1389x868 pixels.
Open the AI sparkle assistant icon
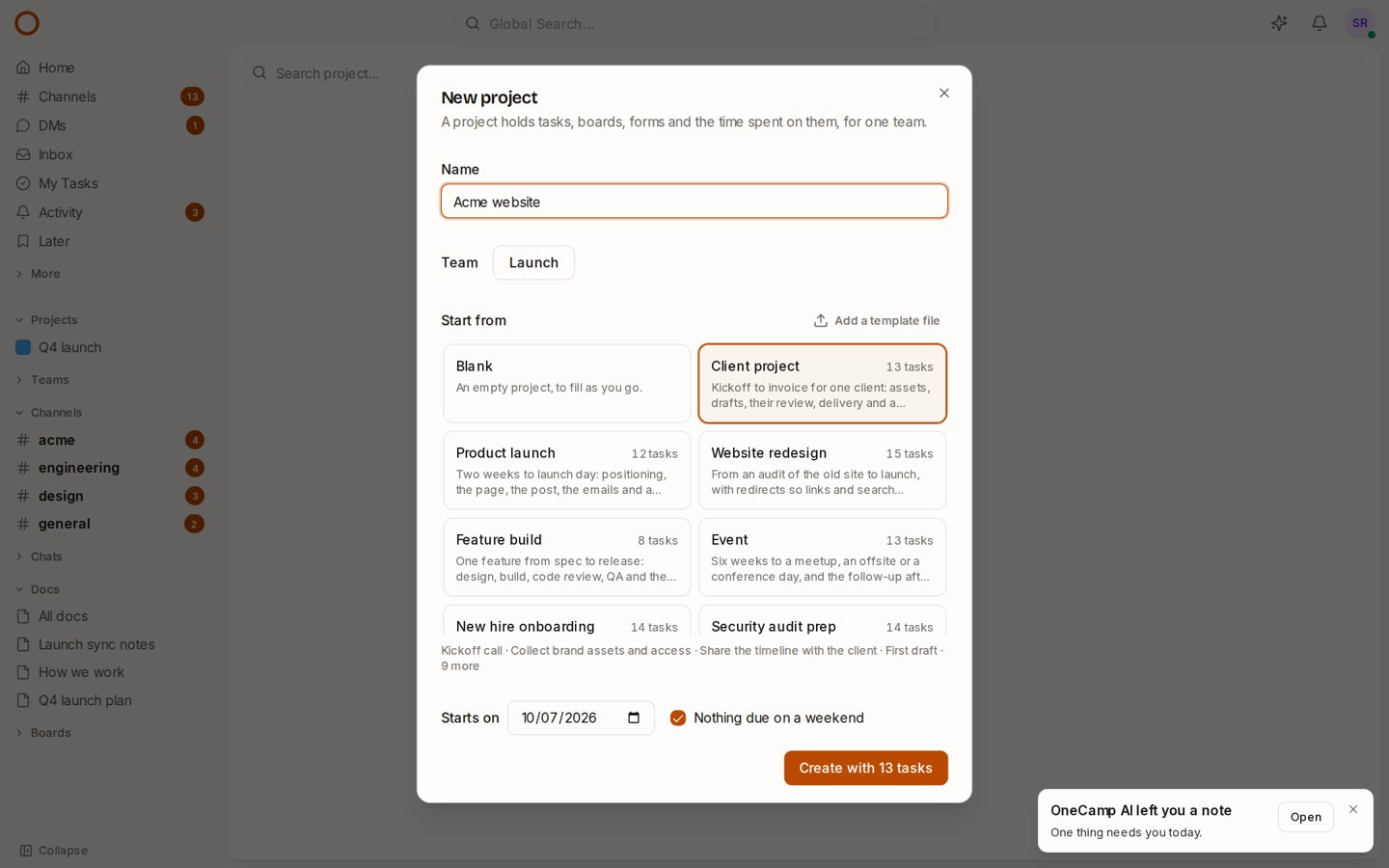click(x=1279, y=23)
